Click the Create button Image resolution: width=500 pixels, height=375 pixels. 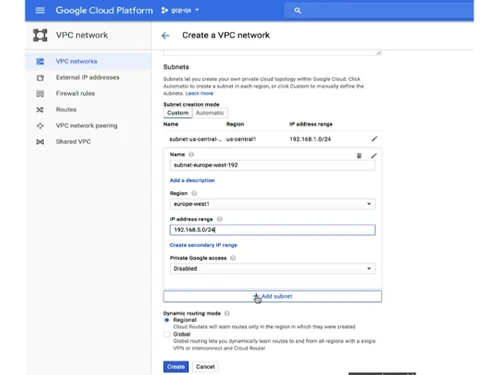pos(176,367)
